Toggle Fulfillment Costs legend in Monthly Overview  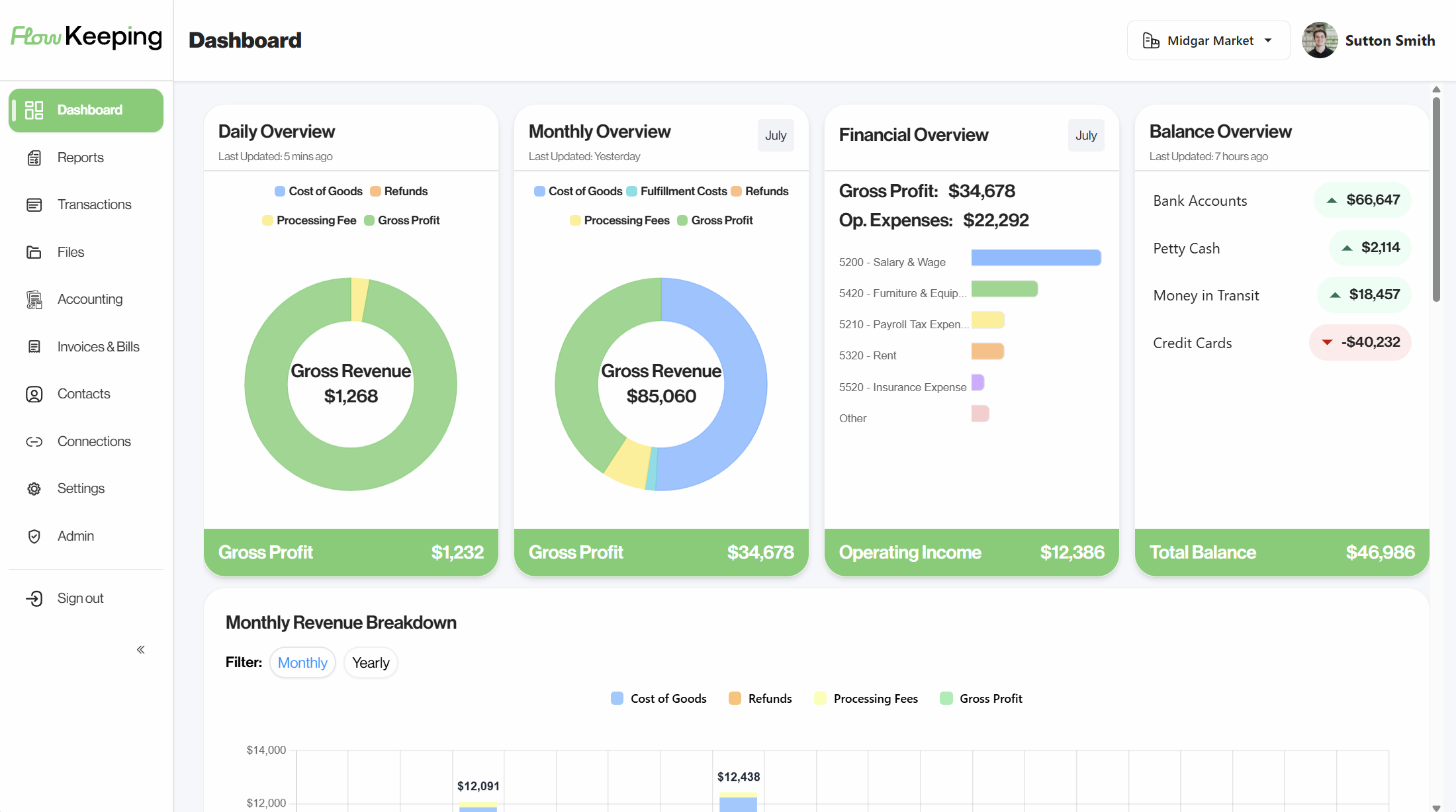coord(676,191)
